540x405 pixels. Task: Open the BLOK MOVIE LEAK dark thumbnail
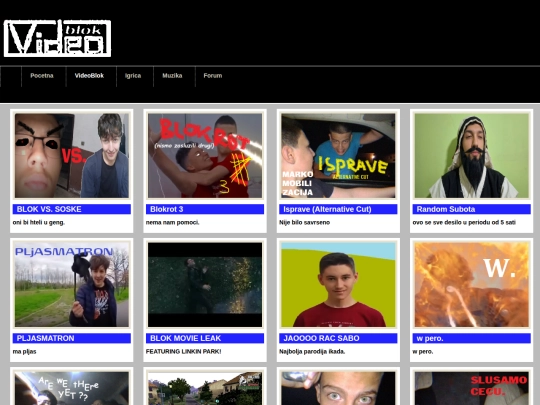tap(205, 285)
